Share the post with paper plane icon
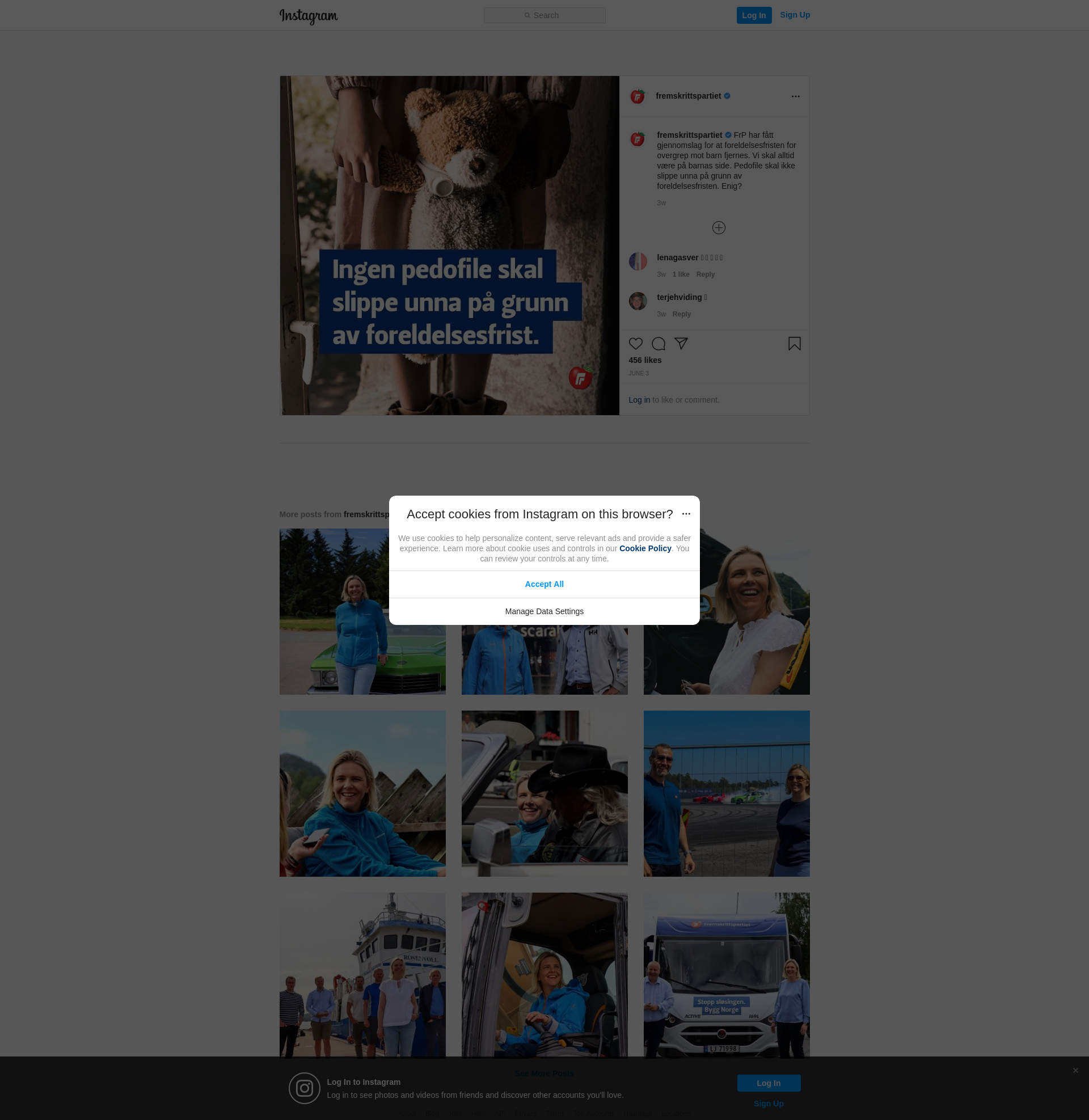The height and width of the screenshot is (1120, 1089). pos(681,344)
